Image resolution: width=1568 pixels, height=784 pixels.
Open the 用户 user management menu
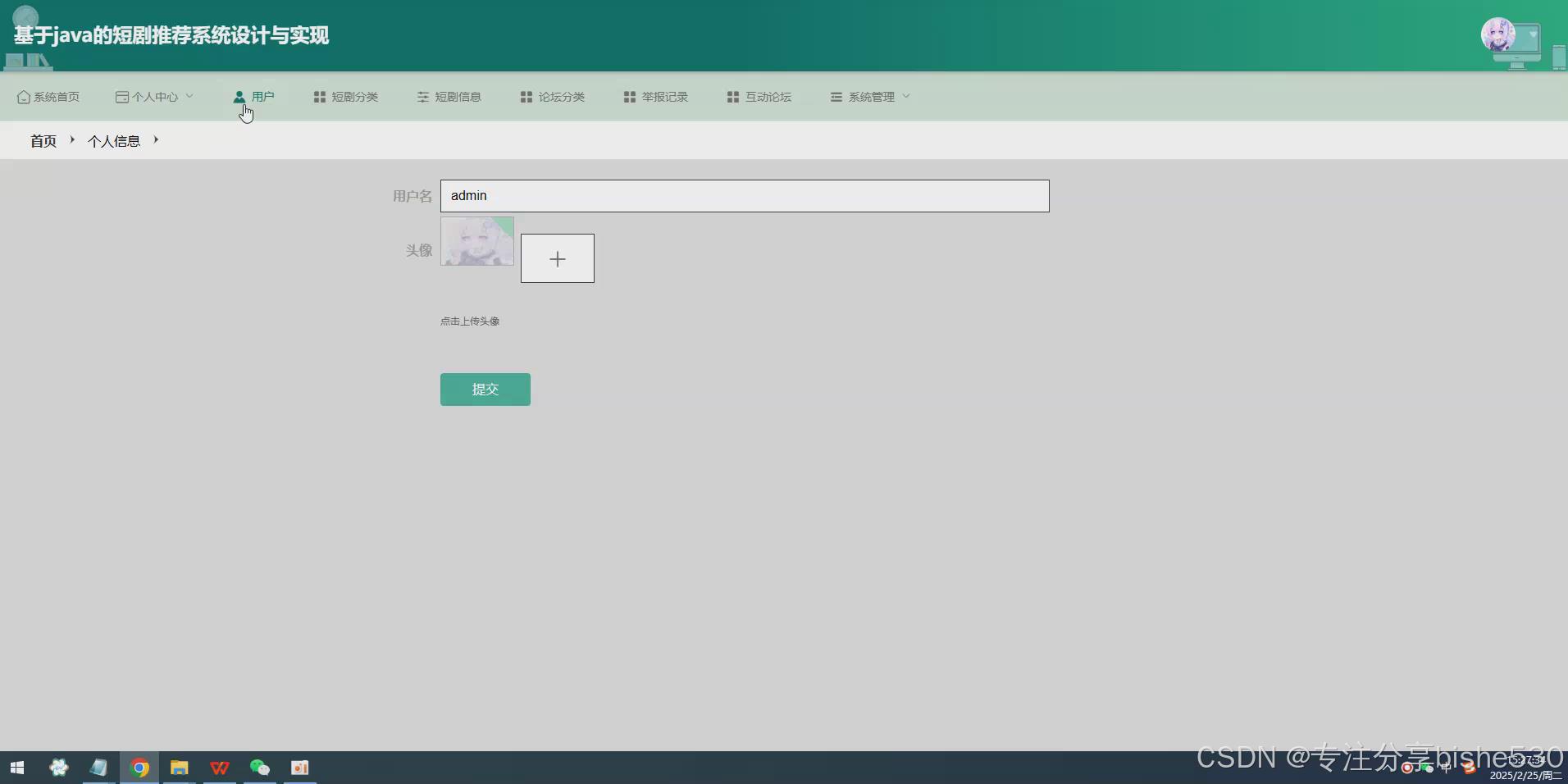click(253, 97)
